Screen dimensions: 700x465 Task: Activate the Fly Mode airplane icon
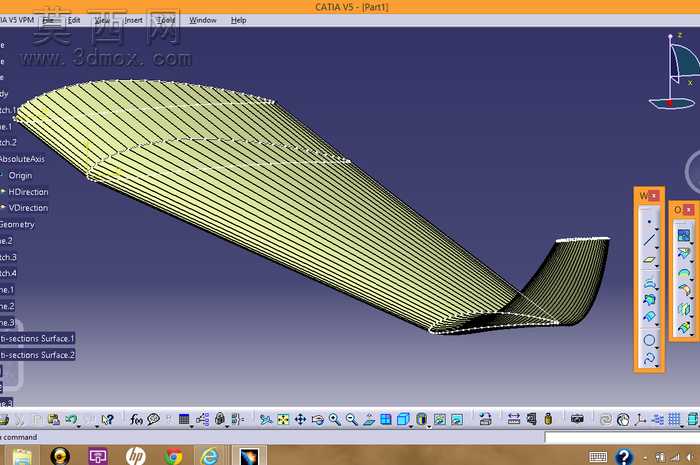(266, 419)
